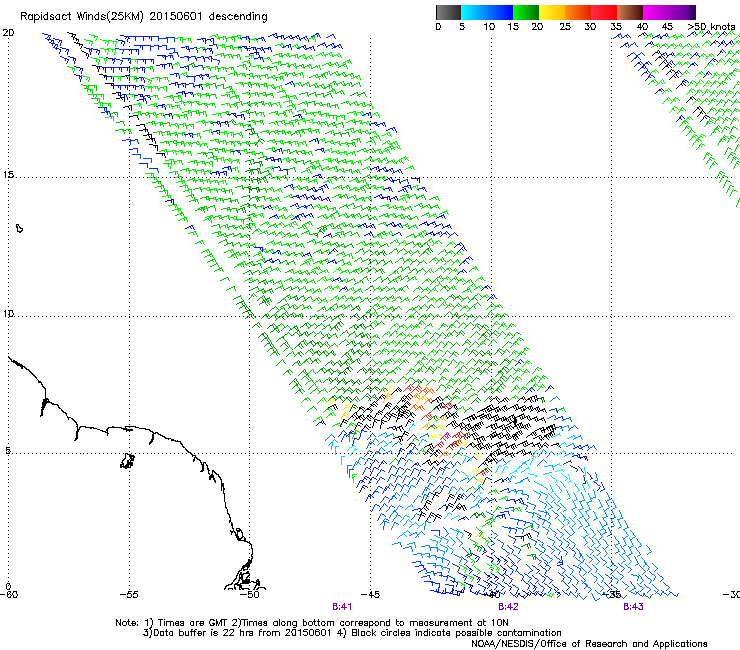Click the cyan-to-blue 5-15 knots legend segment
The width and height of the screenshot is (740, 650).
point(487,12)
